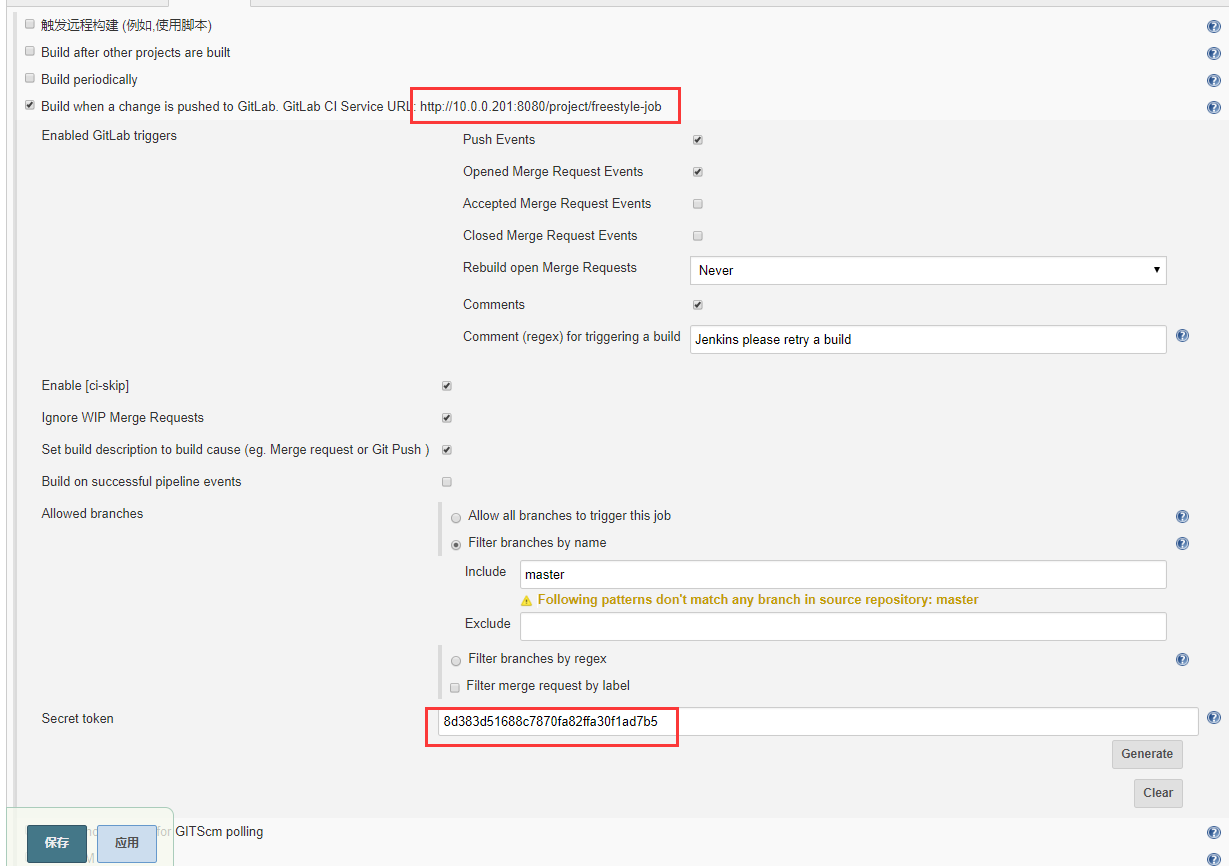
Task: Choose Filter branches by regex option
Action: click(457, 661)
